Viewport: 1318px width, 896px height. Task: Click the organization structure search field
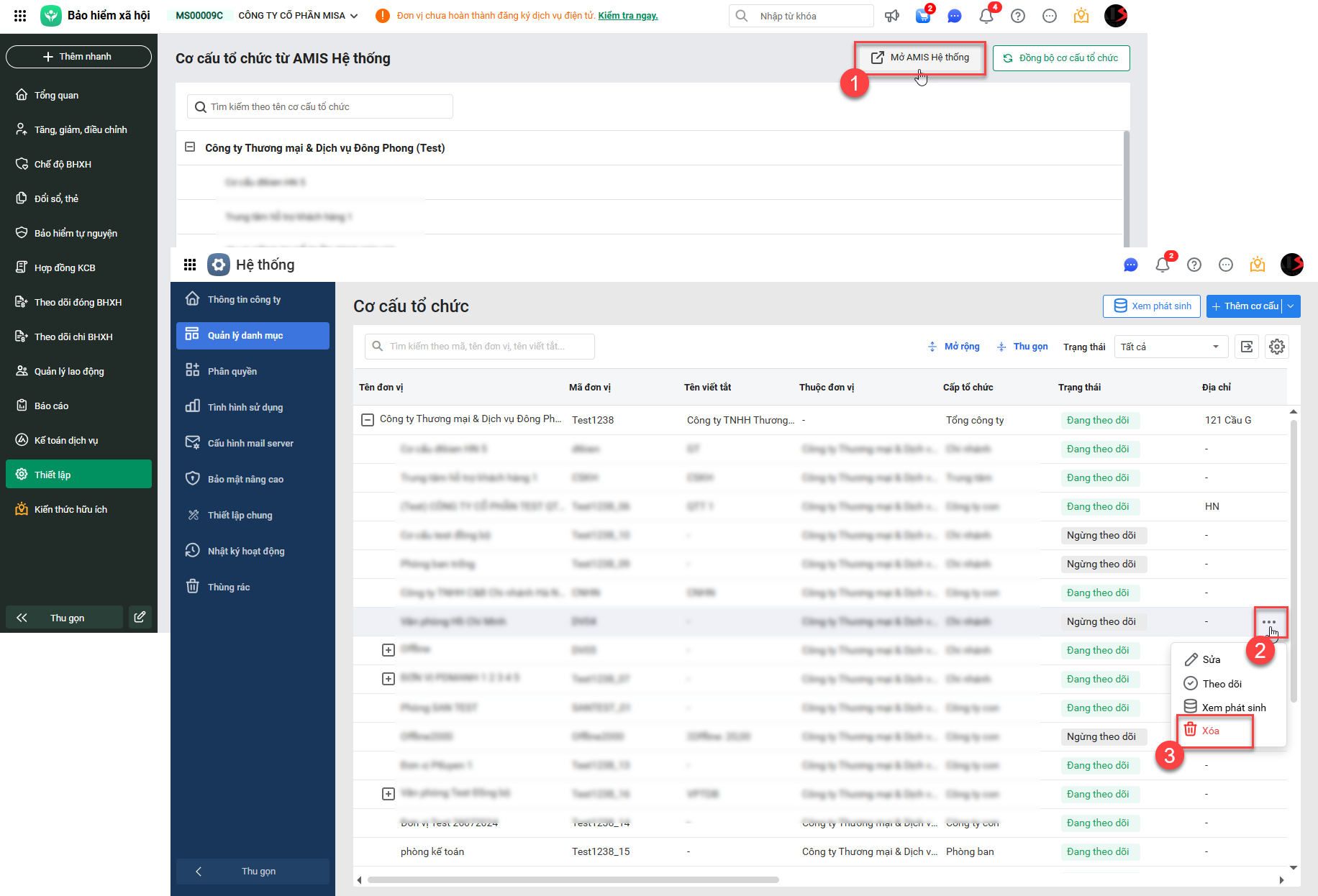(320, 107)
